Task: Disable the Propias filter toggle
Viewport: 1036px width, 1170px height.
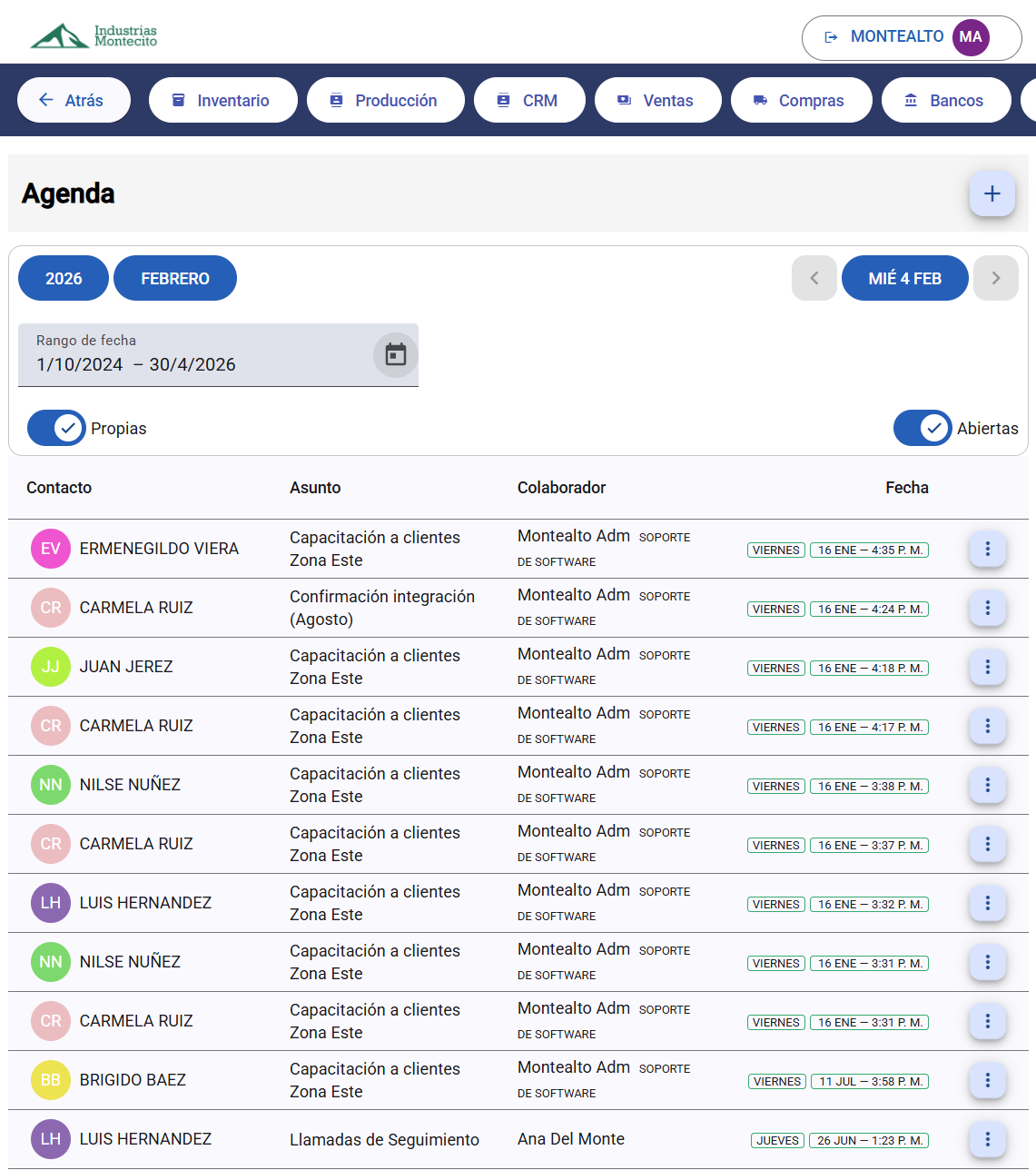Action: tap(56, 428)
